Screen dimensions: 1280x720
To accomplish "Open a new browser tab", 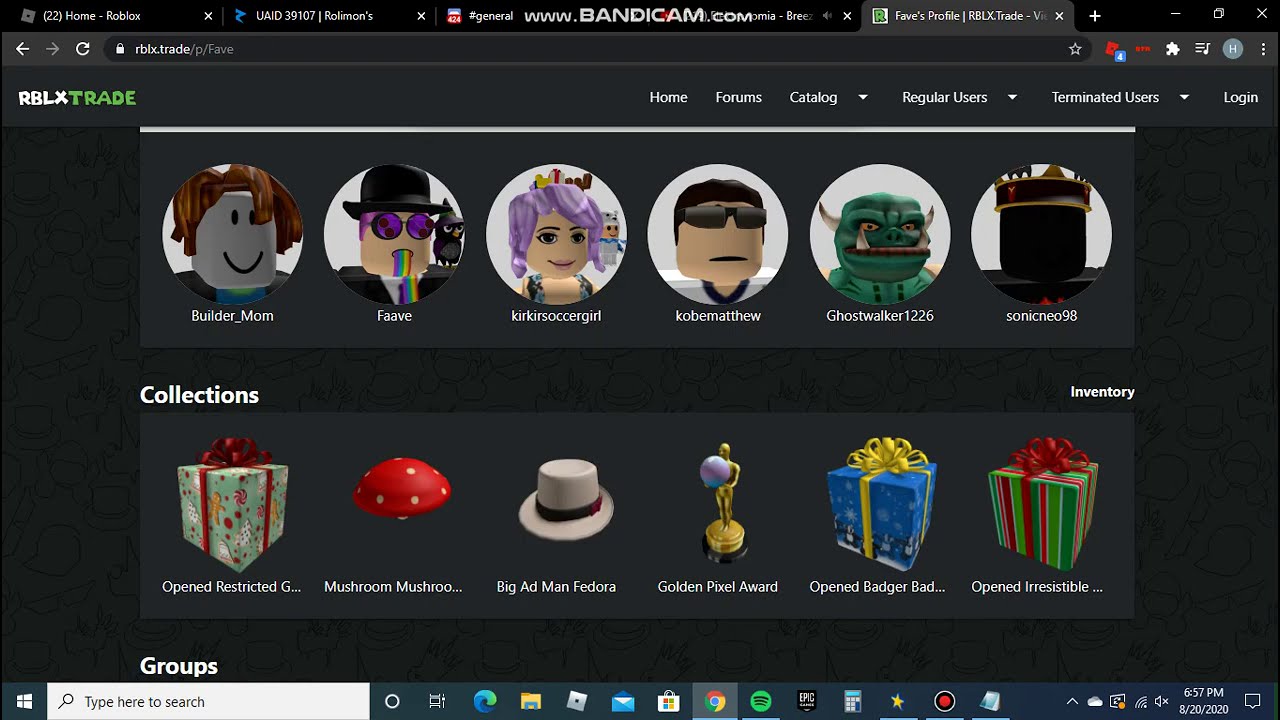I will point(1095,16).
